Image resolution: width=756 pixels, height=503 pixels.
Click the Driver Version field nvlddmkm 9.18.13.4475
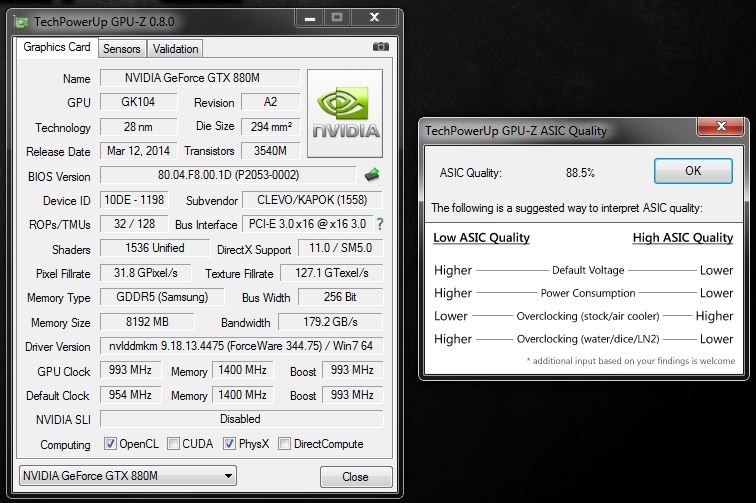point(241,346)
